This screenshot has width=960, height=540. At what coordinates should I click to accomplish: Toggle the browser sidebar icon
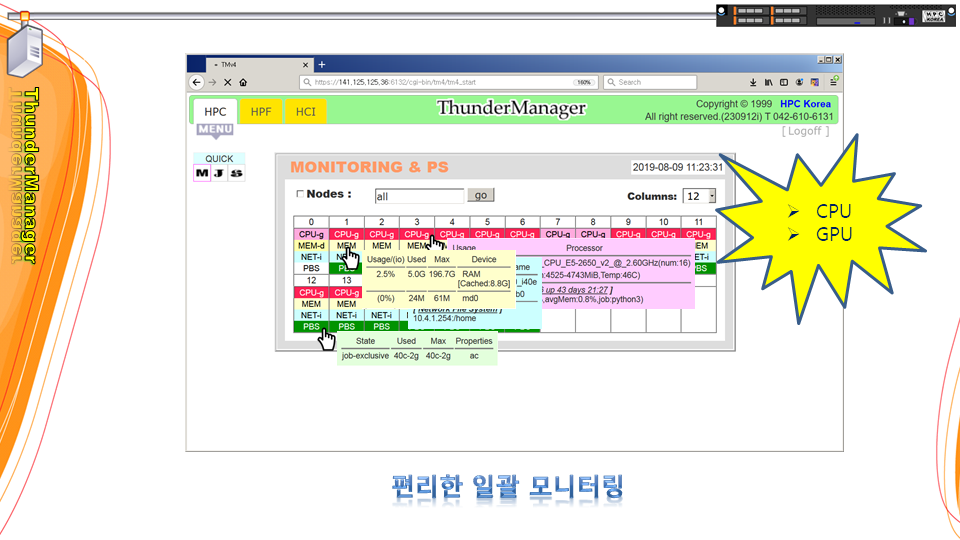click(784, 82)
